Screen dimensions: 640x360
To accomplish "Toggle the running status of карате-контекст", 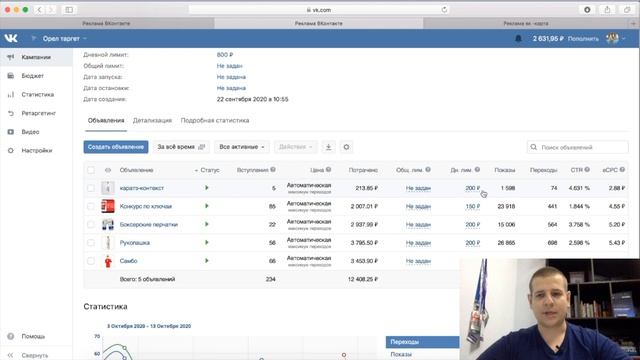I will [x=207, y=188].
